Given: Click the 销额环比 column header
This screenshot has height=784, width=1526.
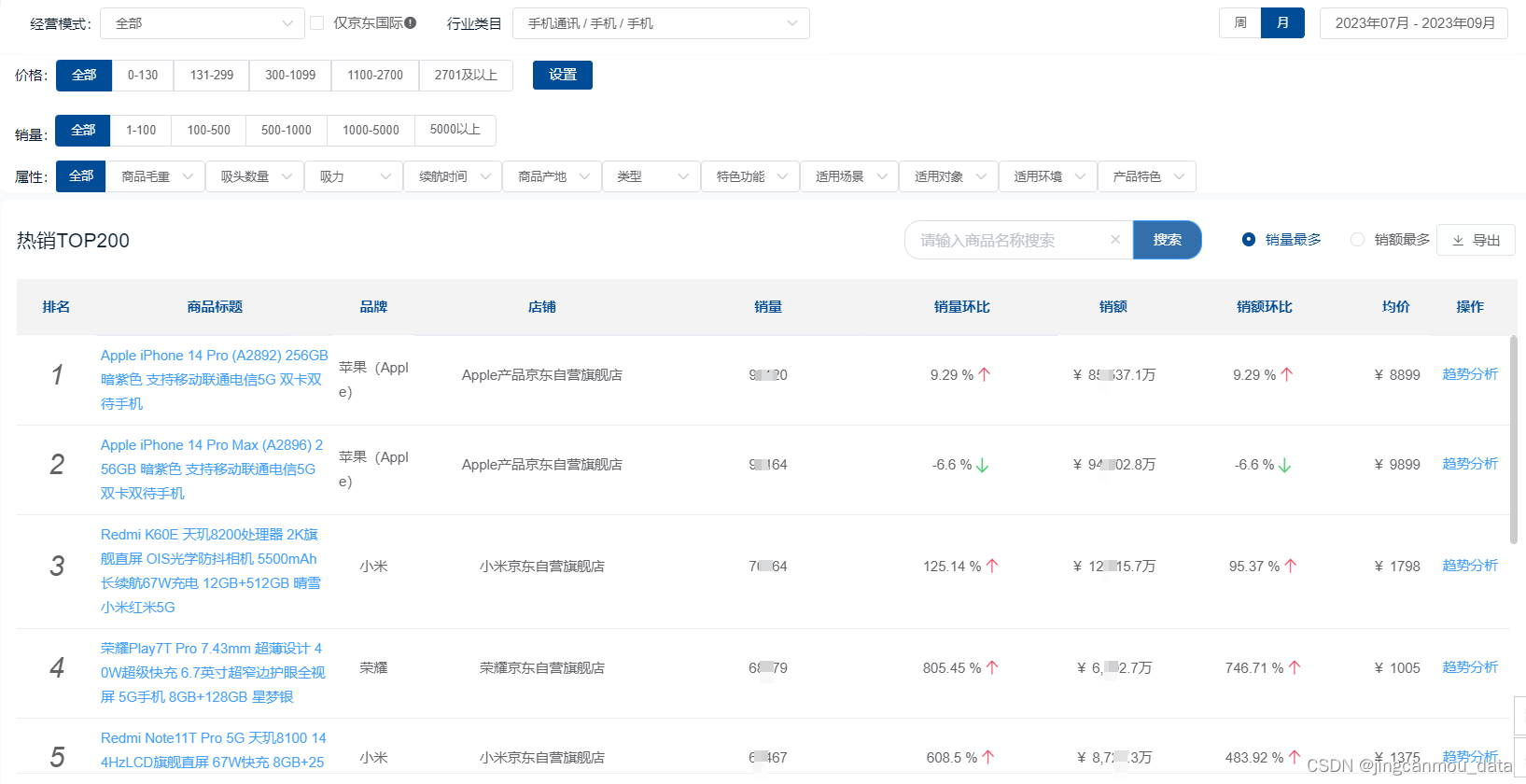Looking at the screenshot, I should click(1265, 307).
